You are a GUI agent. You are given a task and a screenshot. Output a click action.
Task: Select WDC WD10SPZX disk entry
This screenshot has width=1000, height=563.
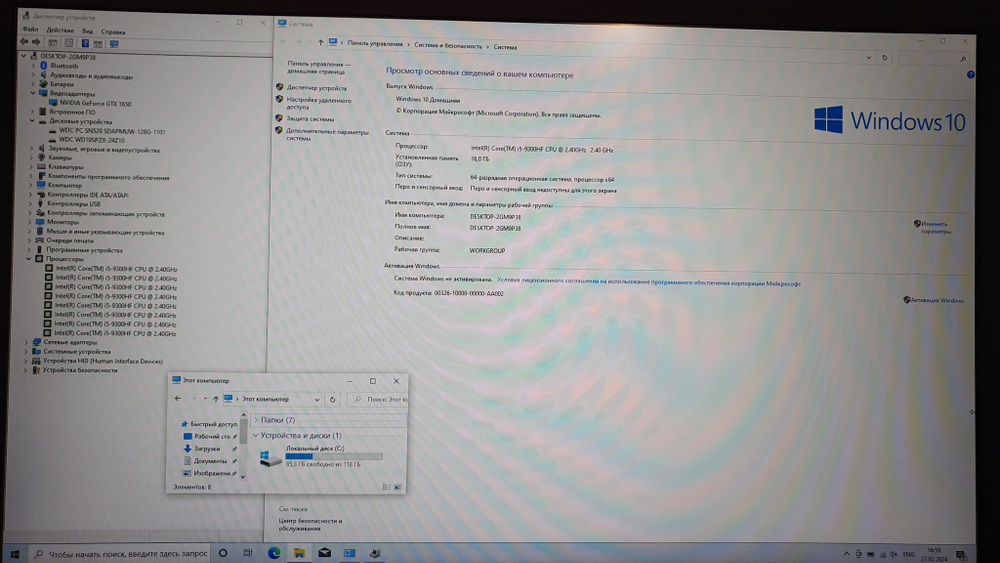(x=91, y=140)
